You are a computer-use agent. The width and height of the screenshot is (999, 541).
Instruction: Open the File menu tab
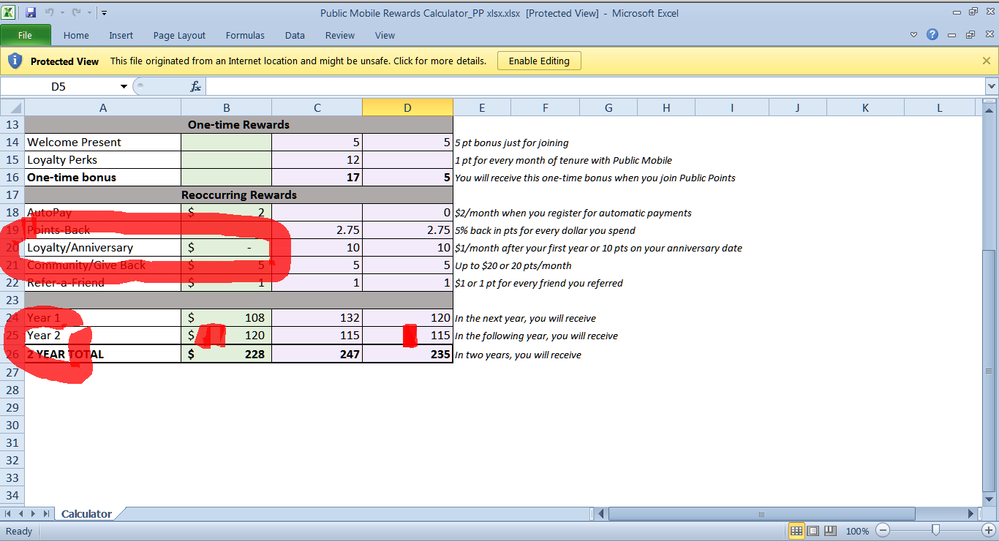25,35
